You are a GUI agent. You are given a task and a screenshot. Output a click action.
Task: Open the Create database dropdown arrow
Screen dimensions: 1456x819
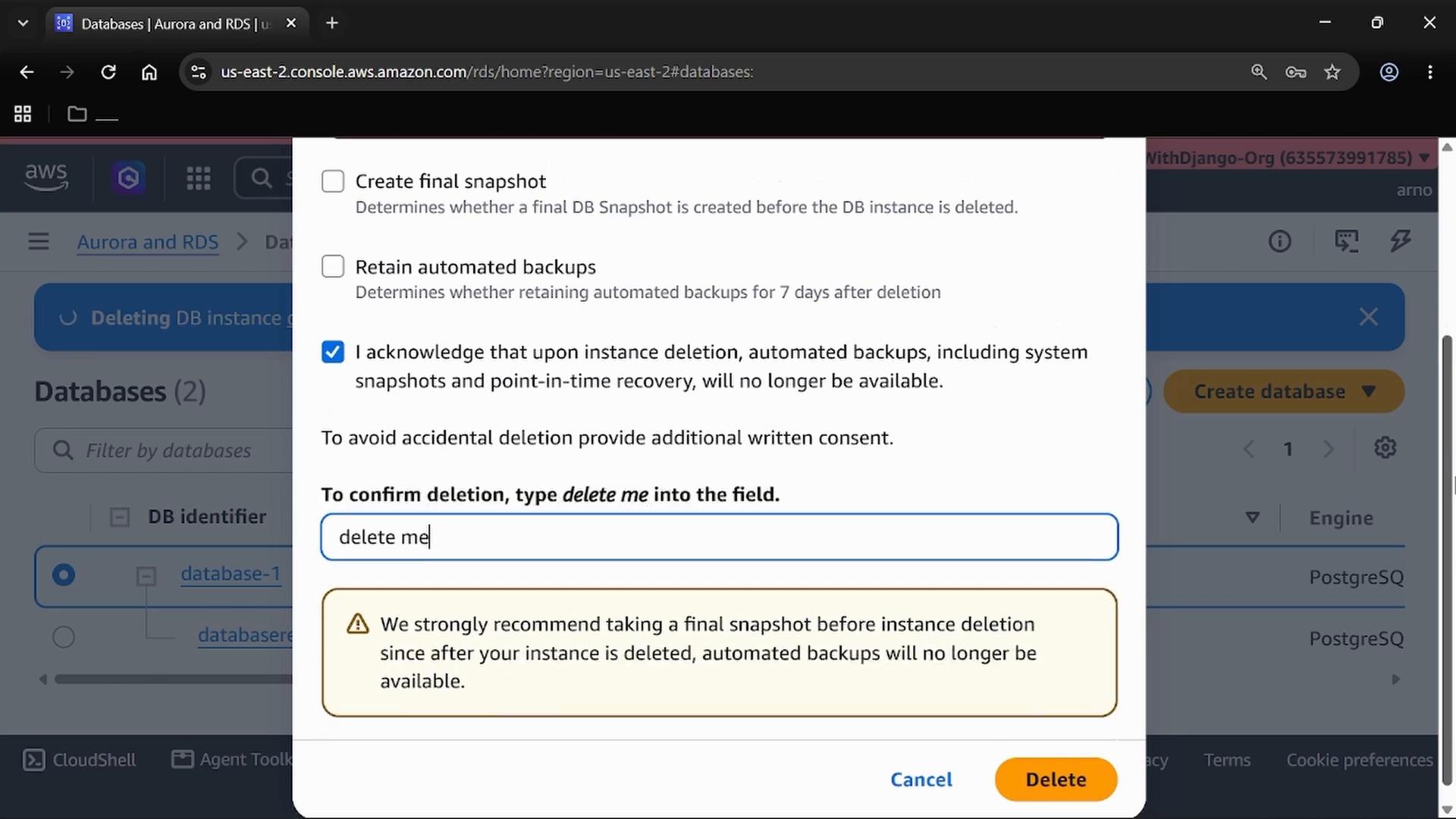coord(1369,391)
